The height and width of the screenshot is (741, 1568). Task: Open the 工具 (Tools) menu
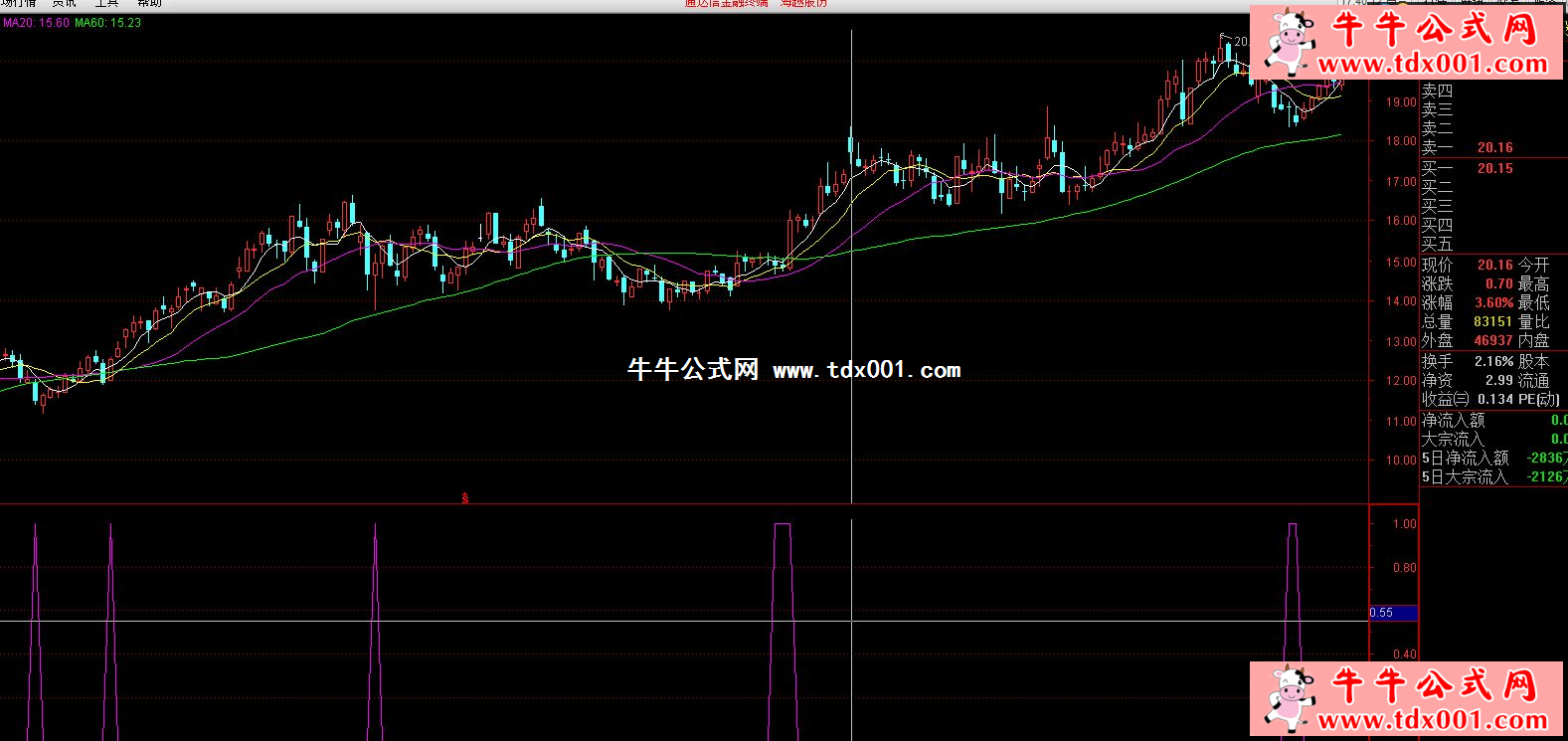(x=106, y=4)
